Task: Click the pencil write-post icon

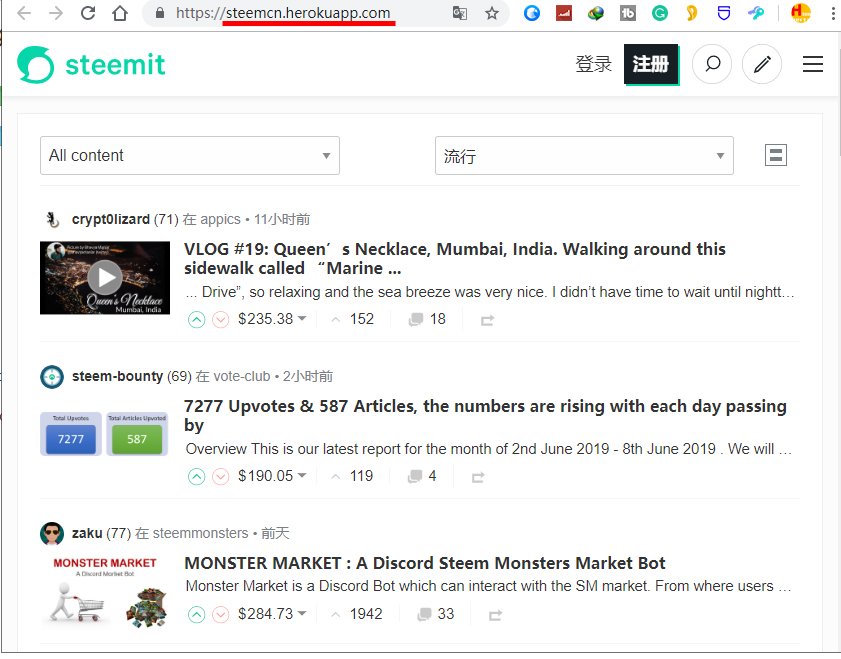Action: click(762, 64)
